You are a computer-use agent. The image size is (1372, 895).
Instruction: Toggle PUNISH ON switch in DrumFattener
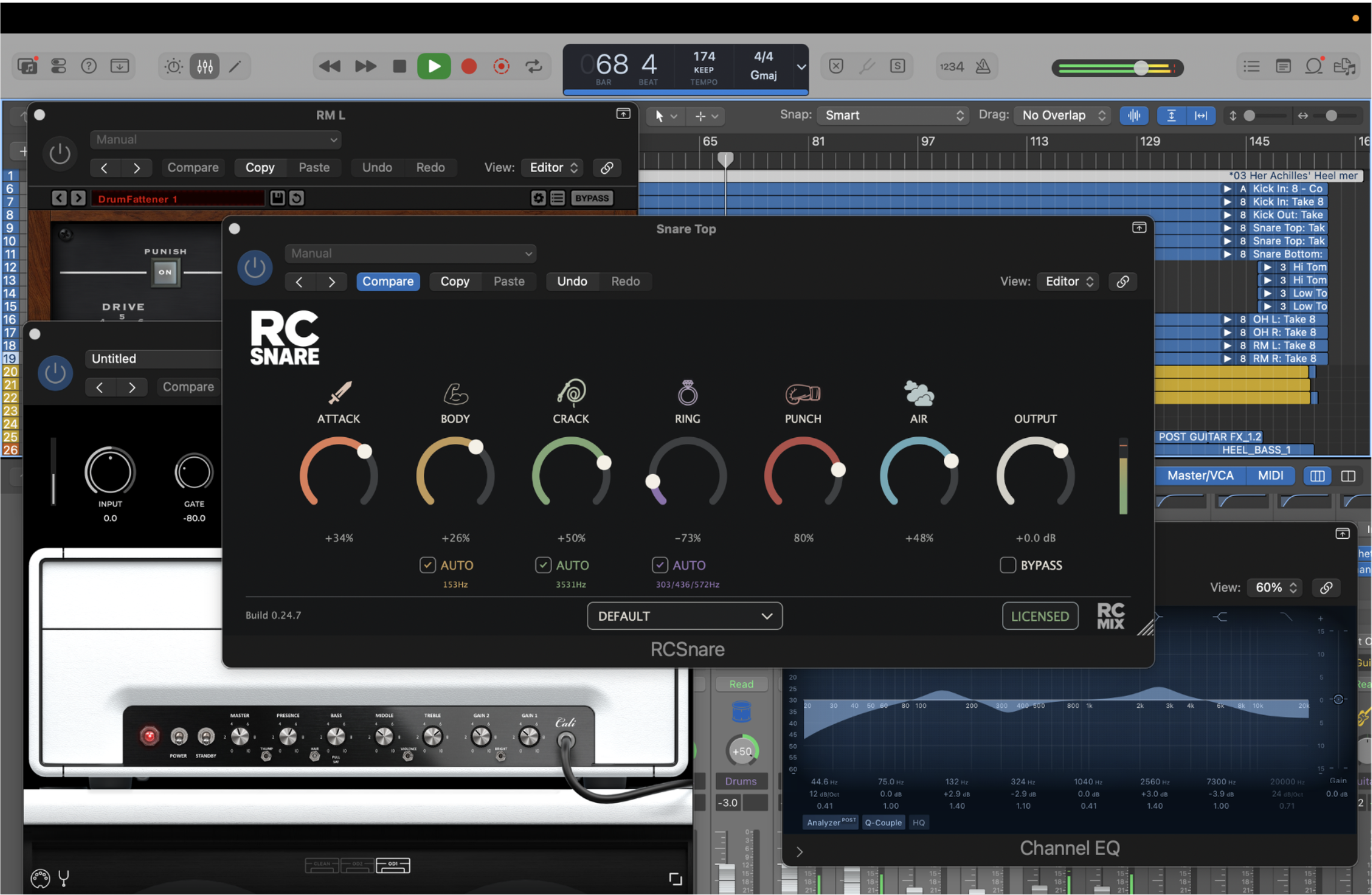click(165, 272)
